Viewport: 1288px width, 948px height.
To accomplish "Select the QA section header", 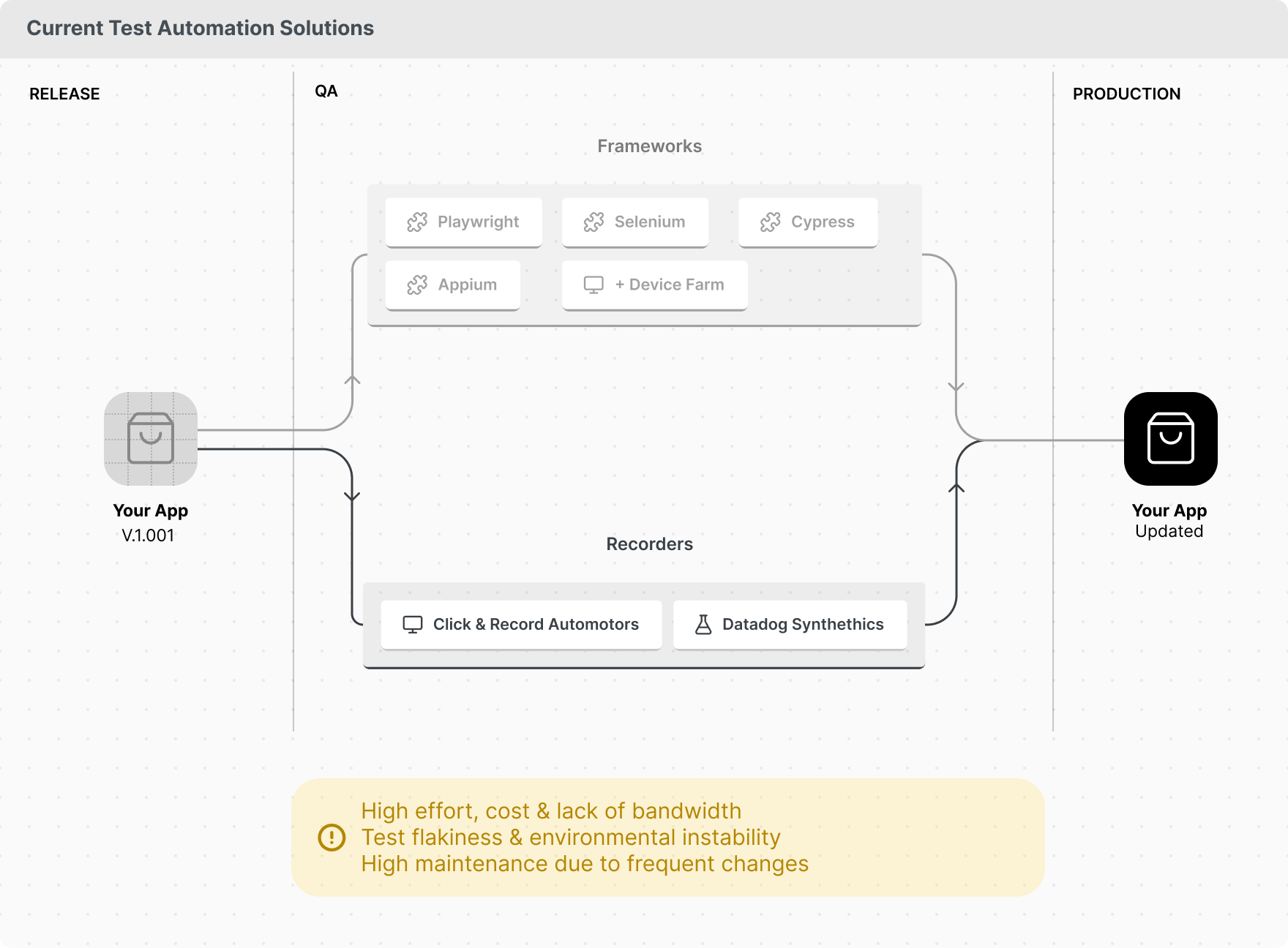I will coord(326,91).
